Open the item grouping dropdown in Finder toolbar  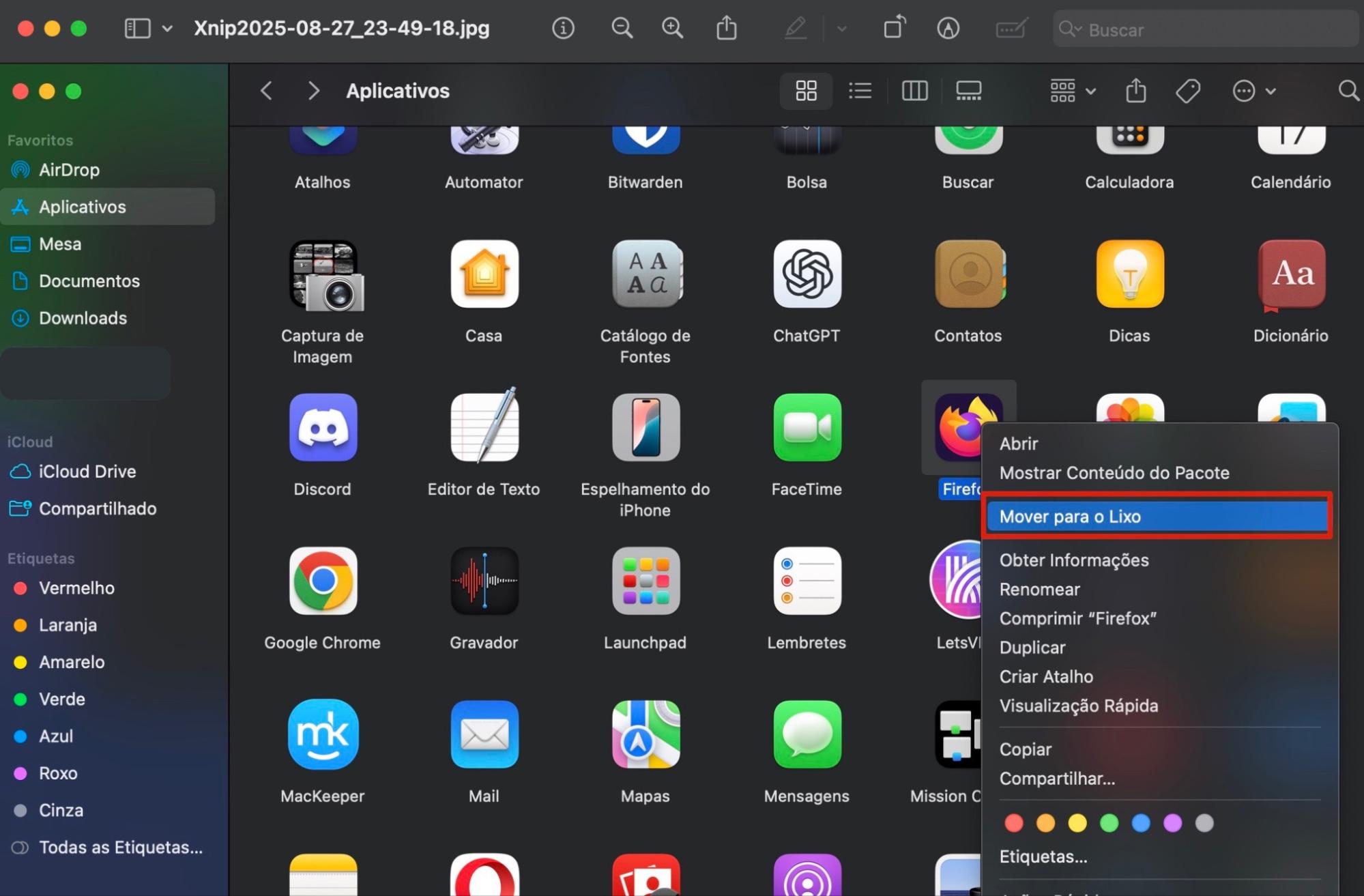[1070, 90]
